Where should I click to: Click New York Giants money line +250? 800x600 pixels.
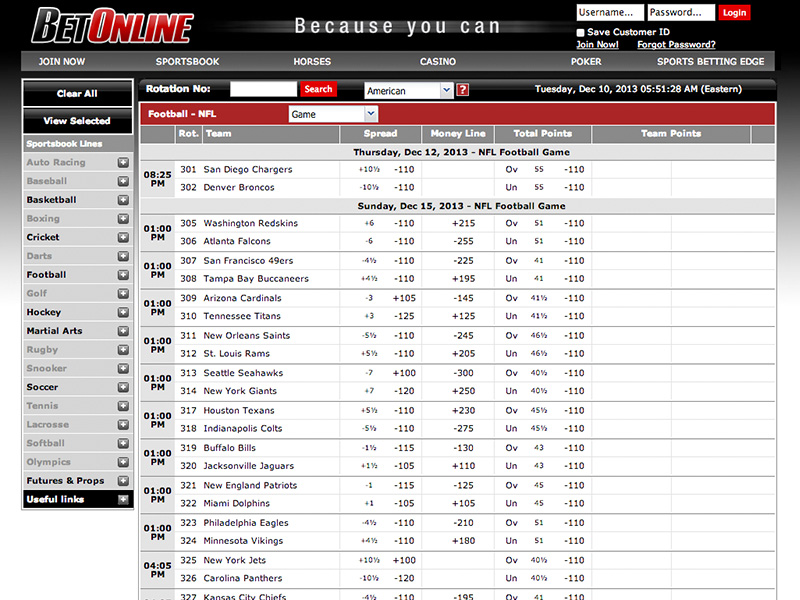[463, 391]
